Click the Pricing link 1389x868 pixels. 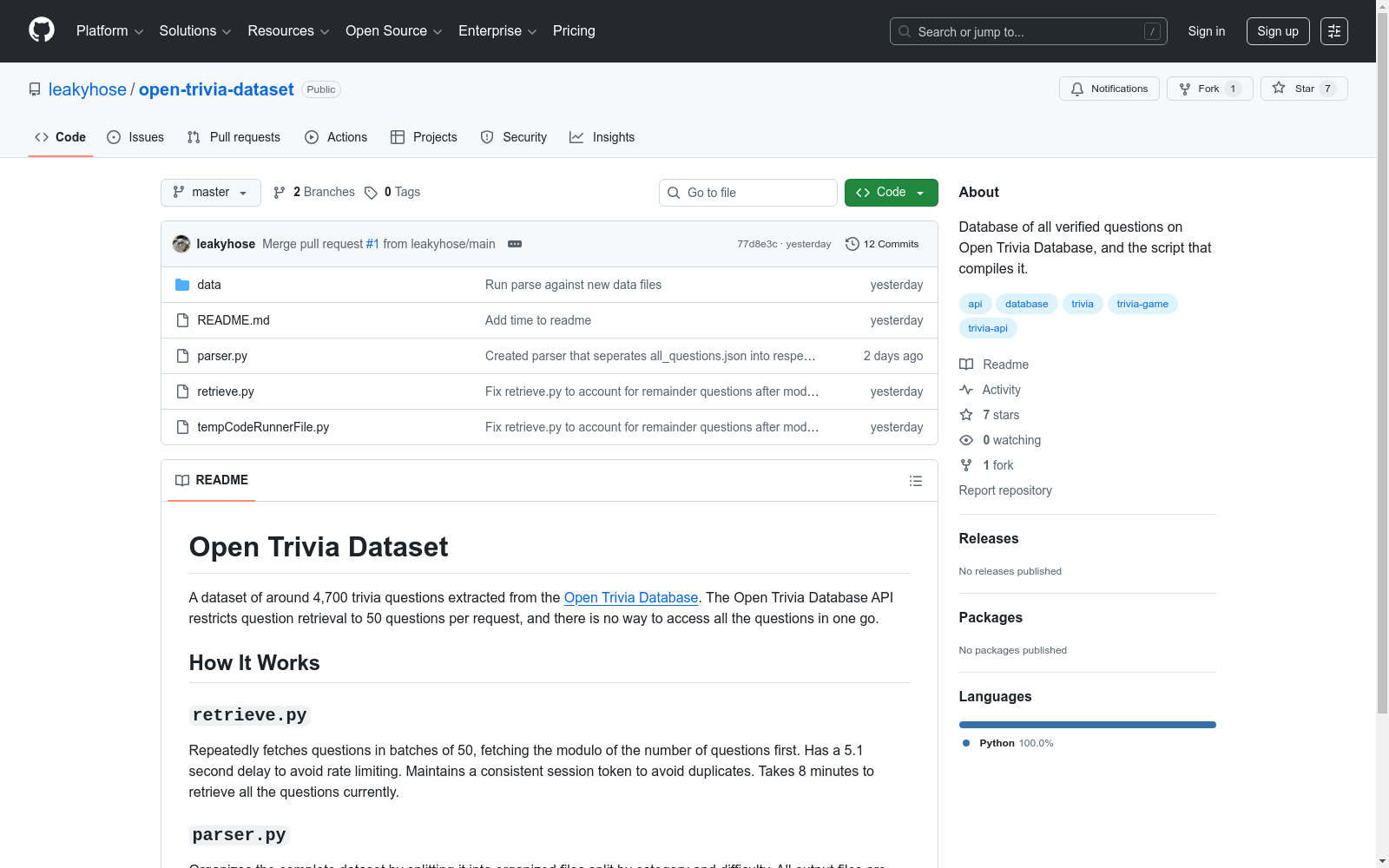point(574,31)
